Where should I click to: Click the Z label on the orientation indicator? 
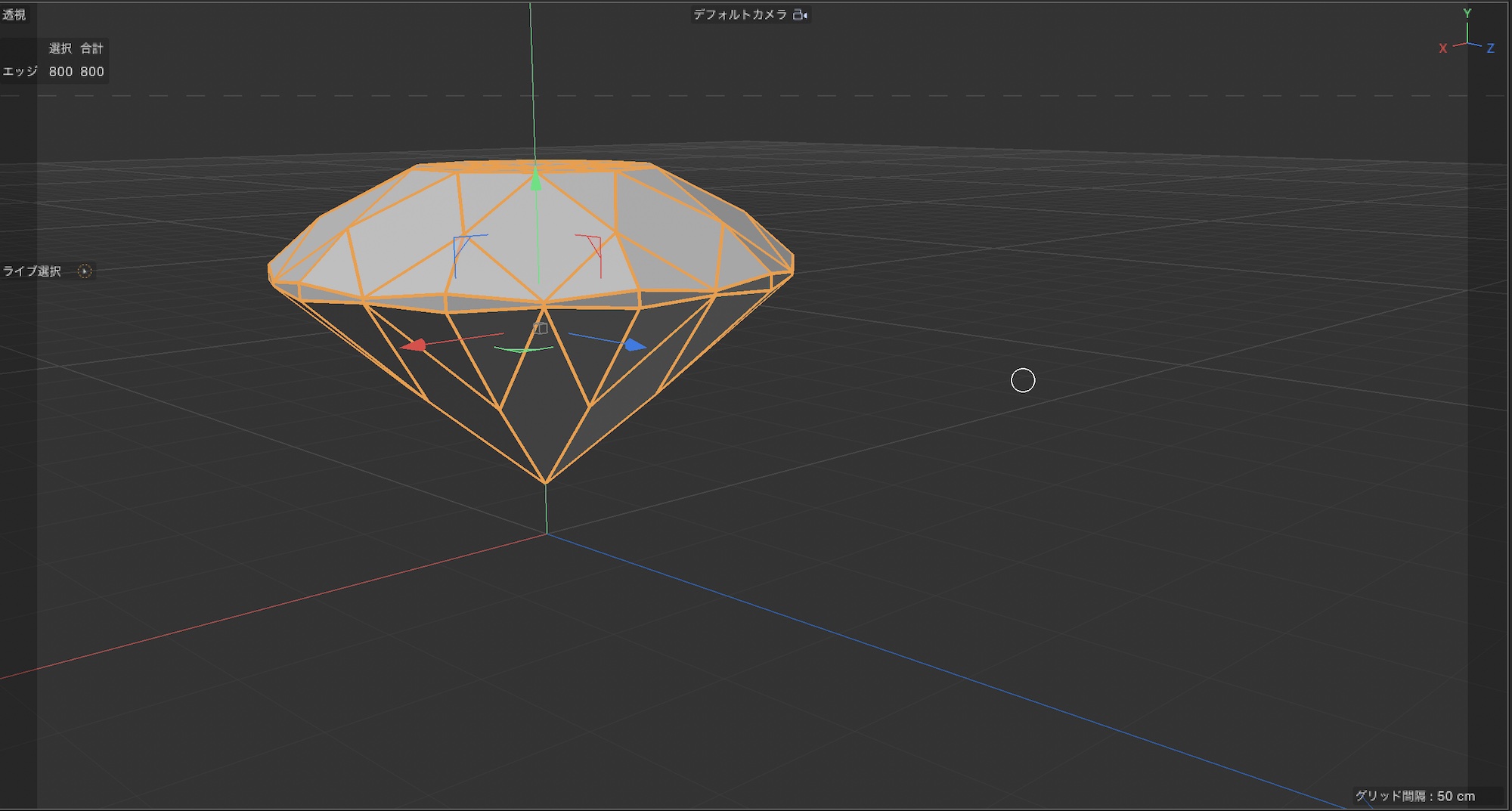point(1490,48)
